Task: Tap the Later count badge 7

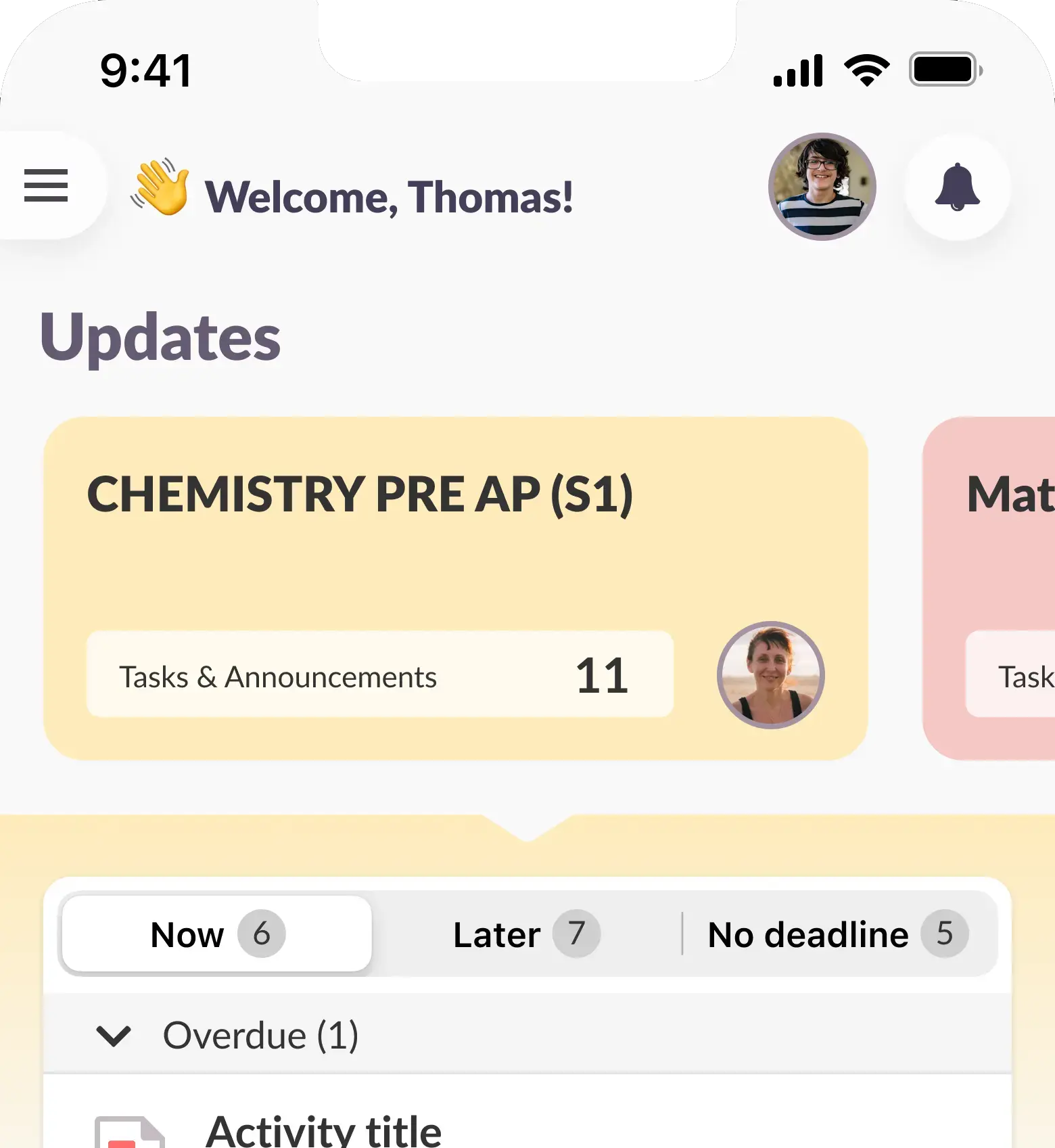Action: pos(576,934)
